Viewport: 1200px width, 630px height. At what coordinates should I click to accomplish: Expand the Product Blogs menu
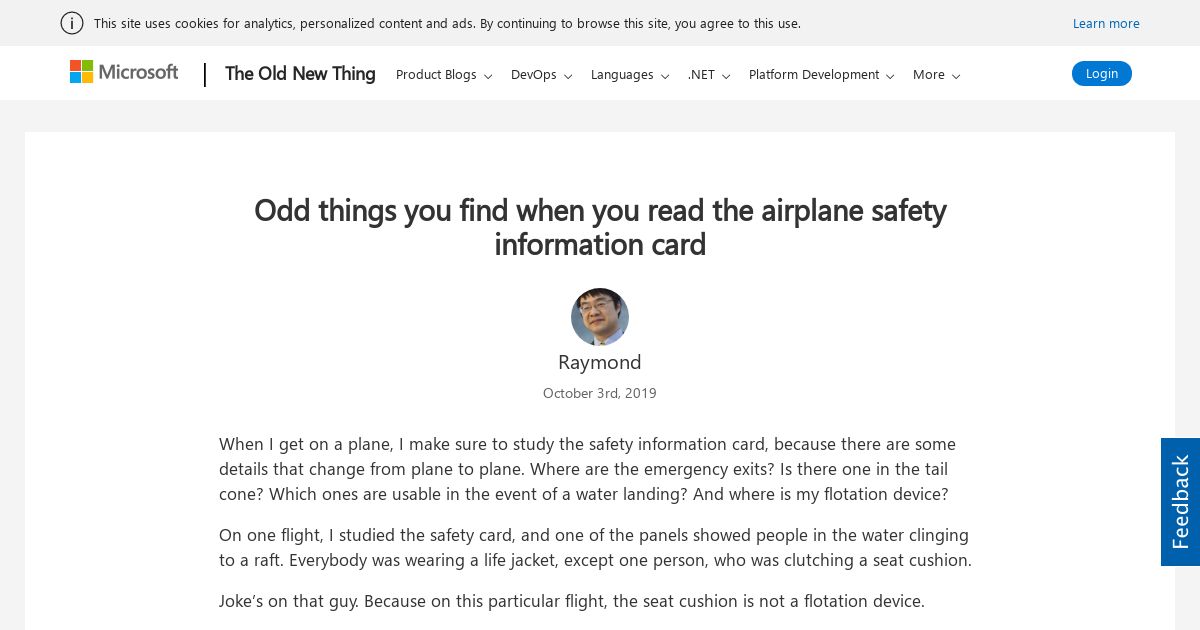pos(444,74)
